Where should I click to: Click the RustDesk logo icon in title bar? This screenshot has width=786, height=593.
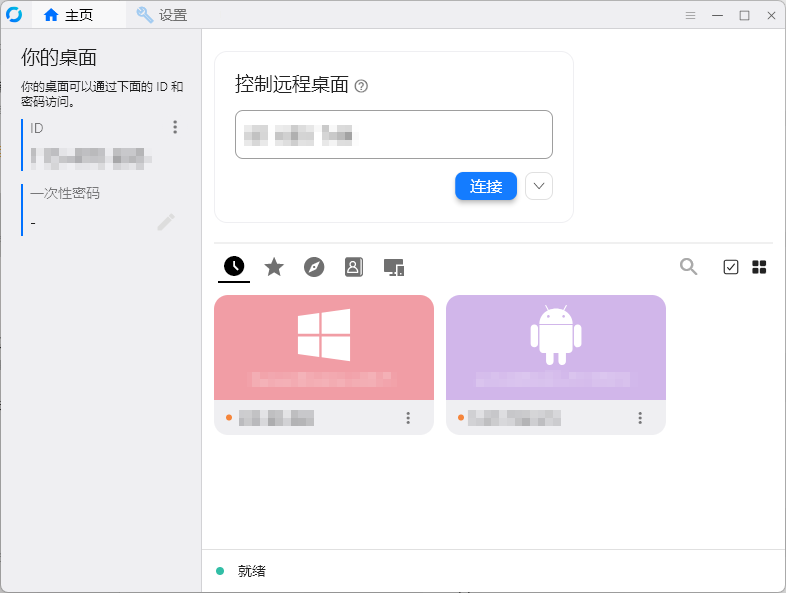(14, 15)
